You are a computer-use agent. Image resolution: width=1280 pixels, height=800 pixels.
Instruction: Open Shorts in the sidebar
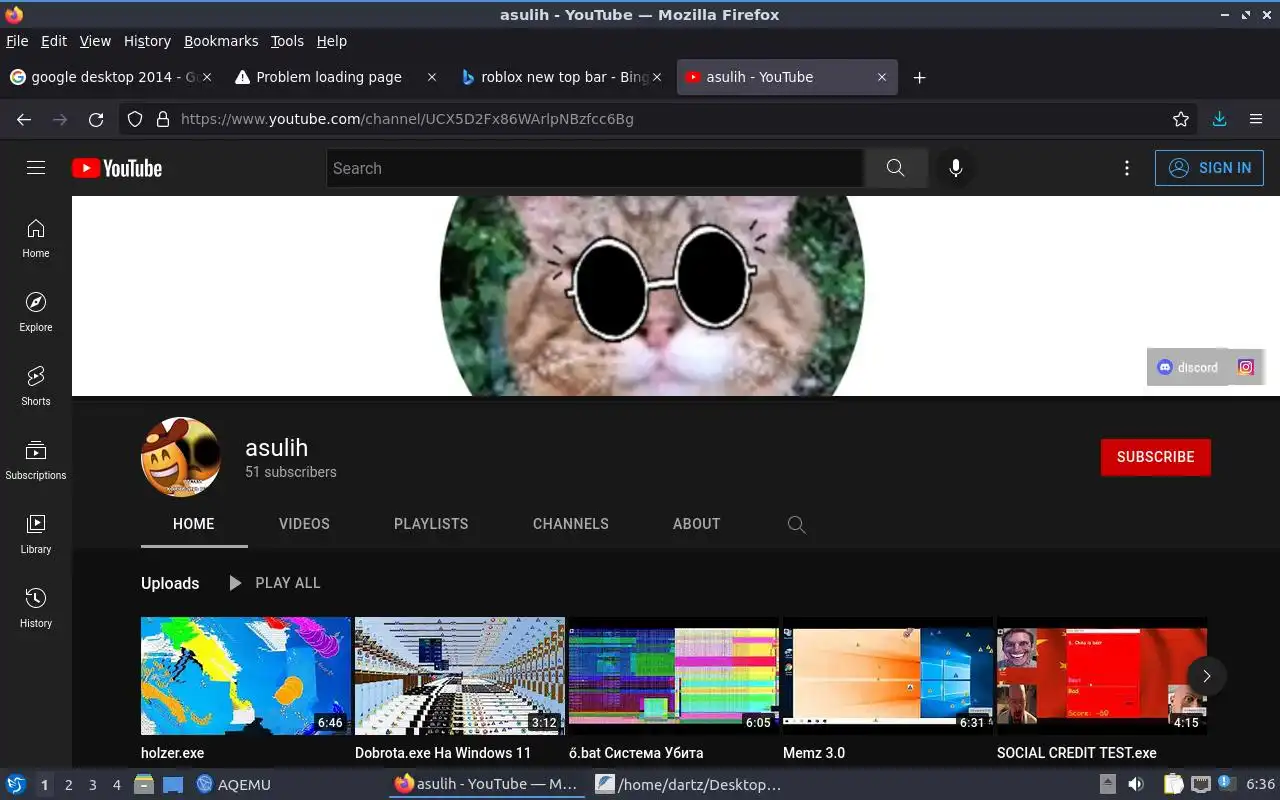coord(36,386)
